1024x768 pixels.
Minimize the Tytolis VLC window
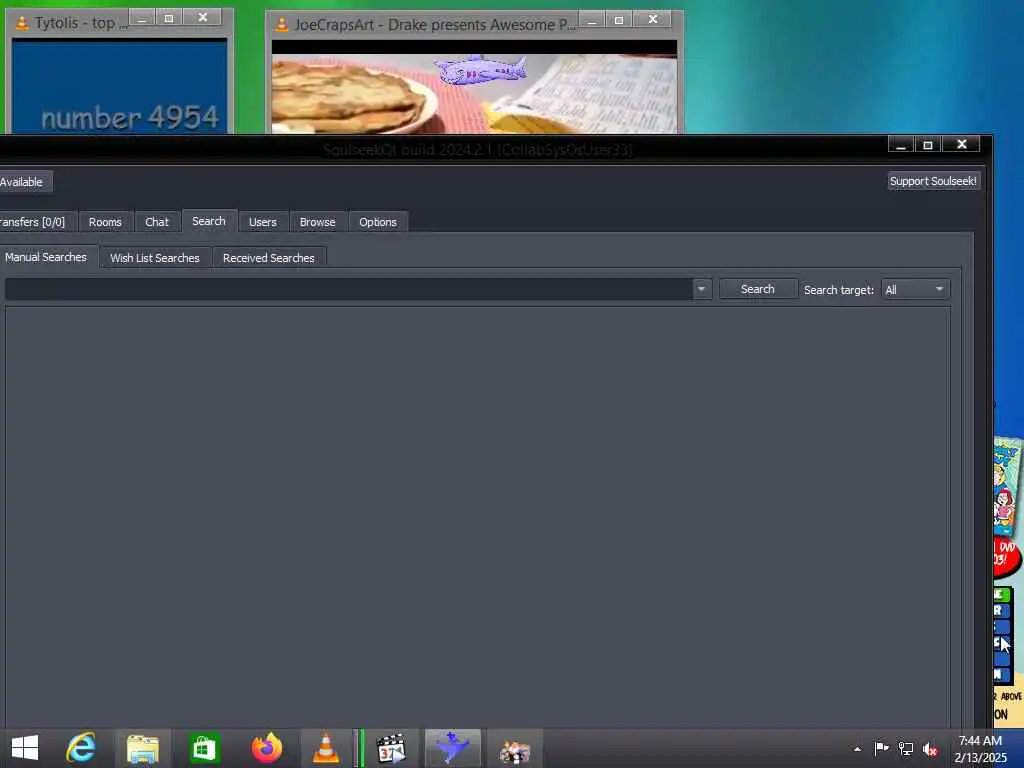coord(142,17)
